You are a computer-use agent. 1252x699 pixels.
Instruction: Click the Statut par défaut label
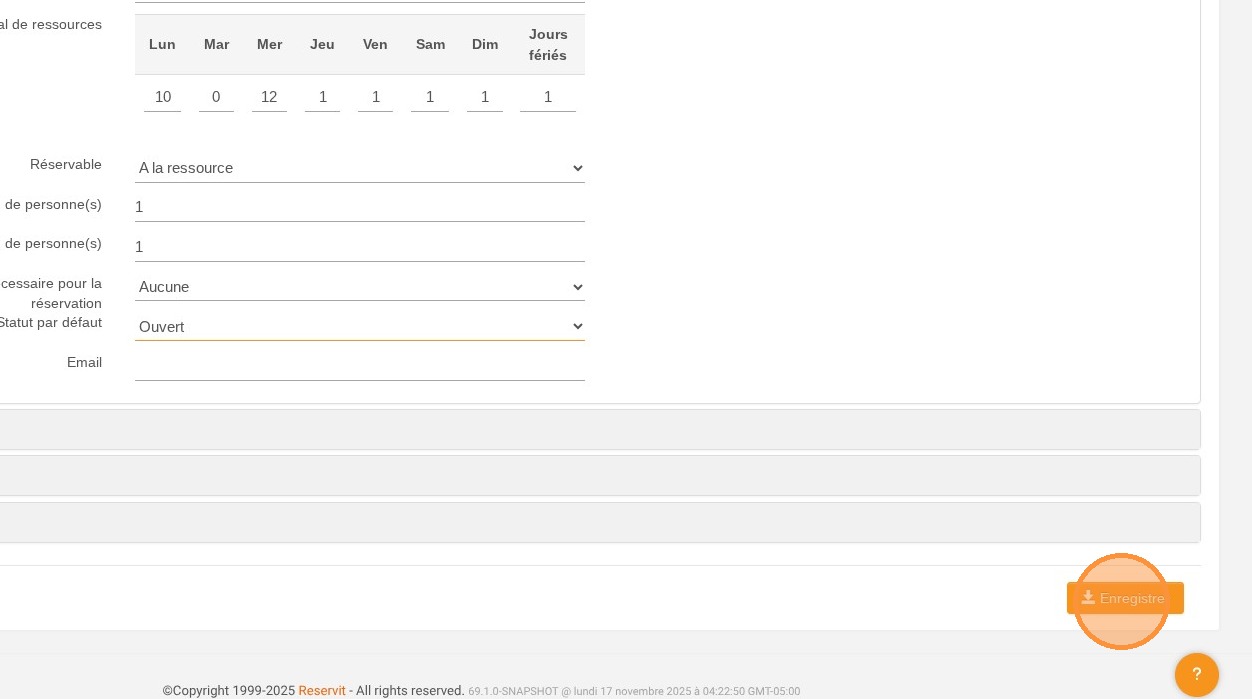(50, 322)
